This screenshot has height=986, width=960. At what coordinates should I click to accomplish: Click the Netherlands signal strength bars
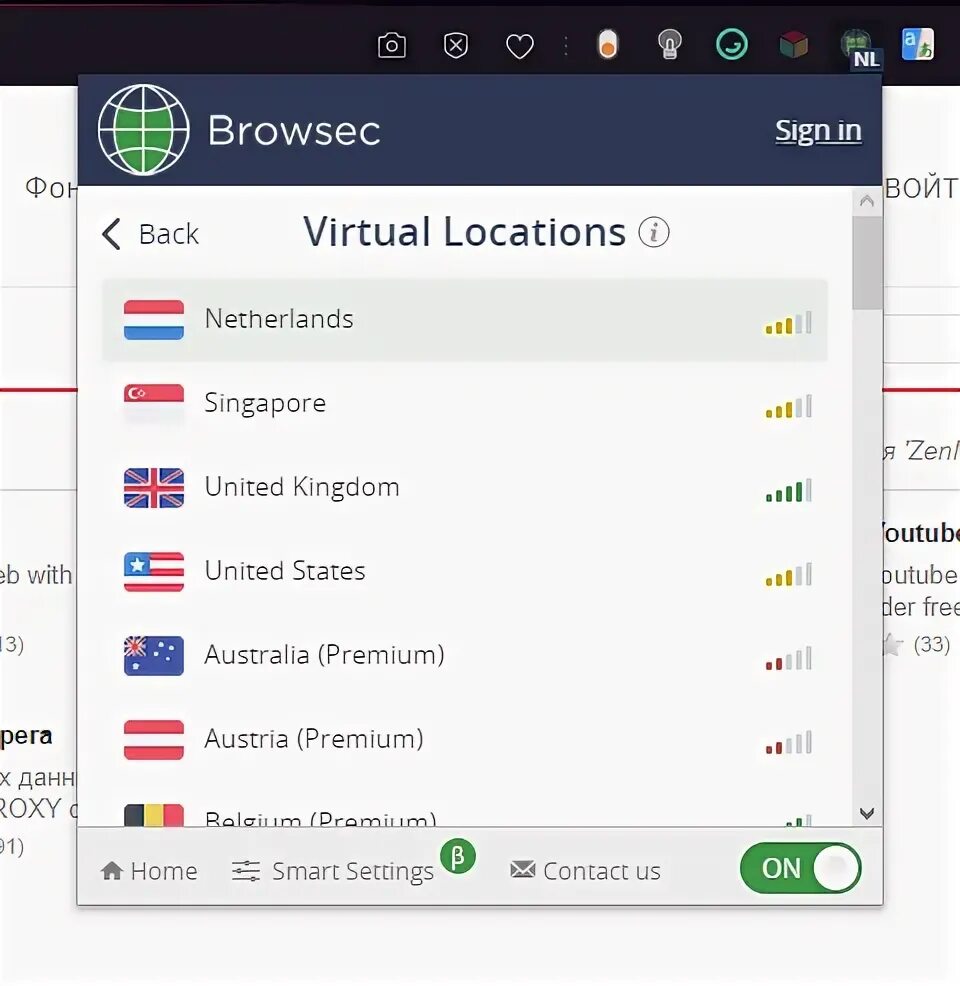(788, 323)
